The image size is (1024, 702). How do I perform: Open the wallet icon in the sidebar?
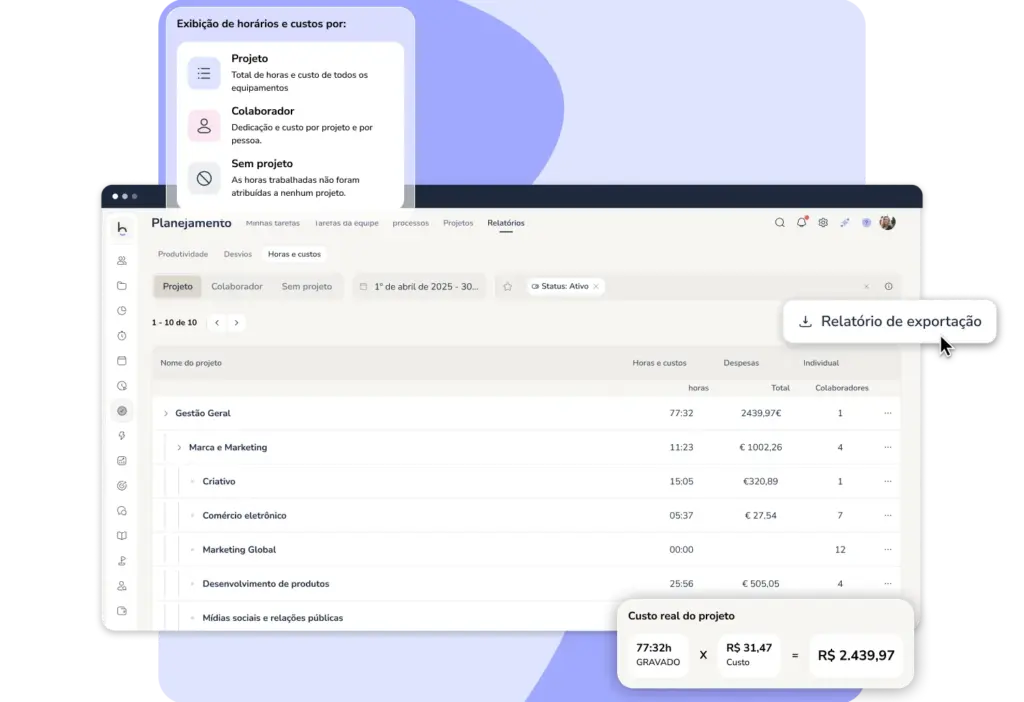(122, 611)
